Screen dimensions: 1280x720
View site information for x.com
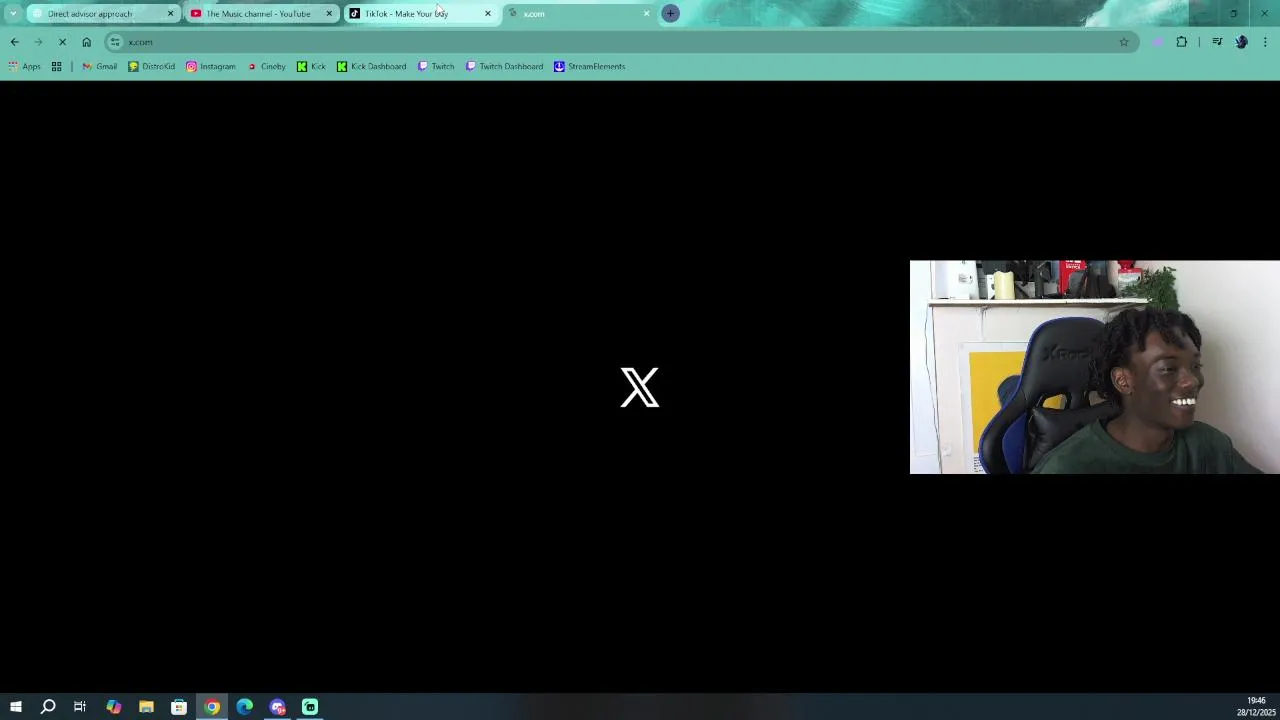(x=115, y=42)
